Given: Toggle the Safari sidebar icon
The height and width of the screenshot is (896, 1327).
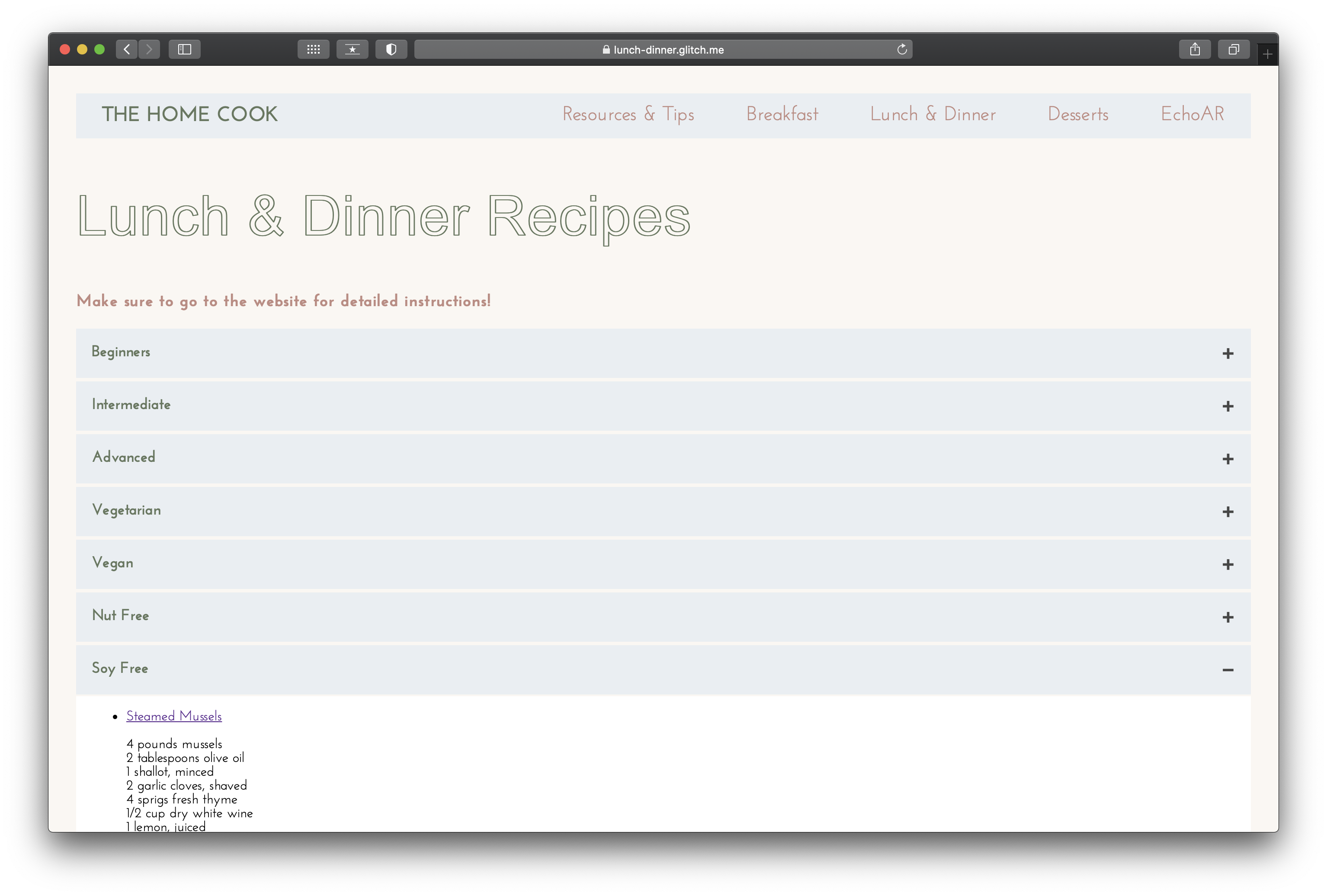Looking at the screenshot, I should [x=184, y=49].
